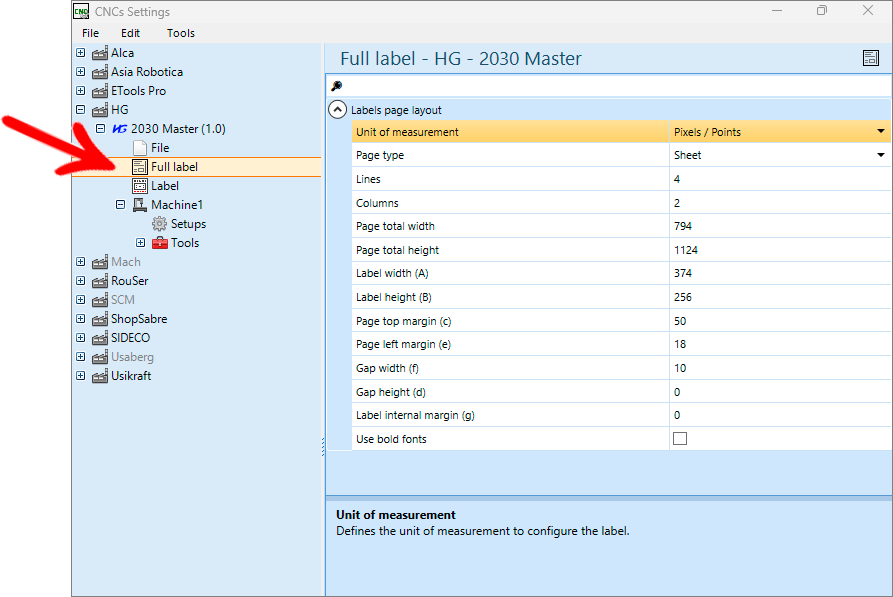Select the ShopSabre manufacturer

pyautogui.click(x=139, y=319)
